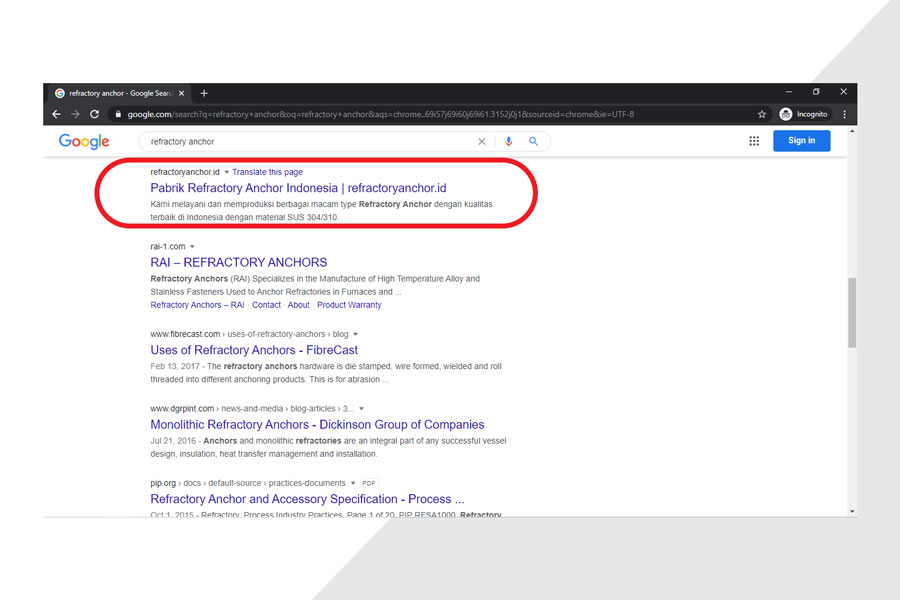Minimize the Chrome window
The height and width of the screenshot is (600, 900).
(789, 92)
